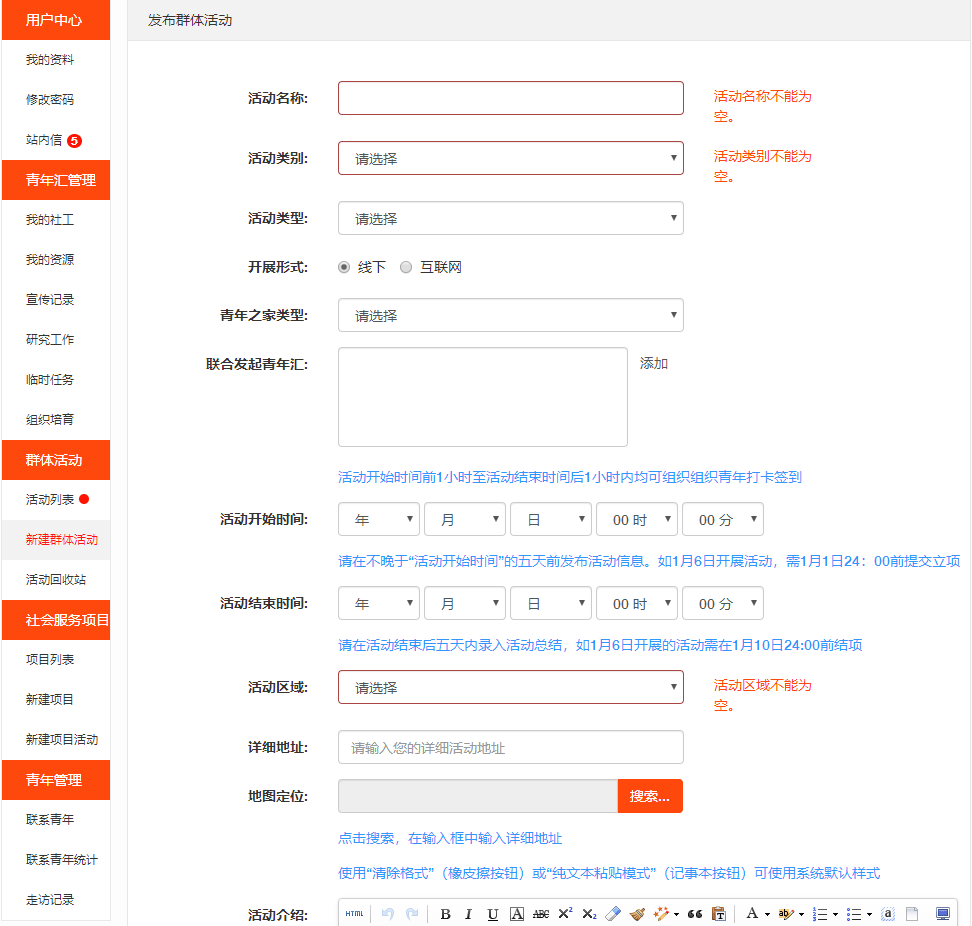Image resolution: width=972 pixels, height=926 pixels.
Task: Open the 青年之家类型 dropdown
Action: tap(511, 315)
